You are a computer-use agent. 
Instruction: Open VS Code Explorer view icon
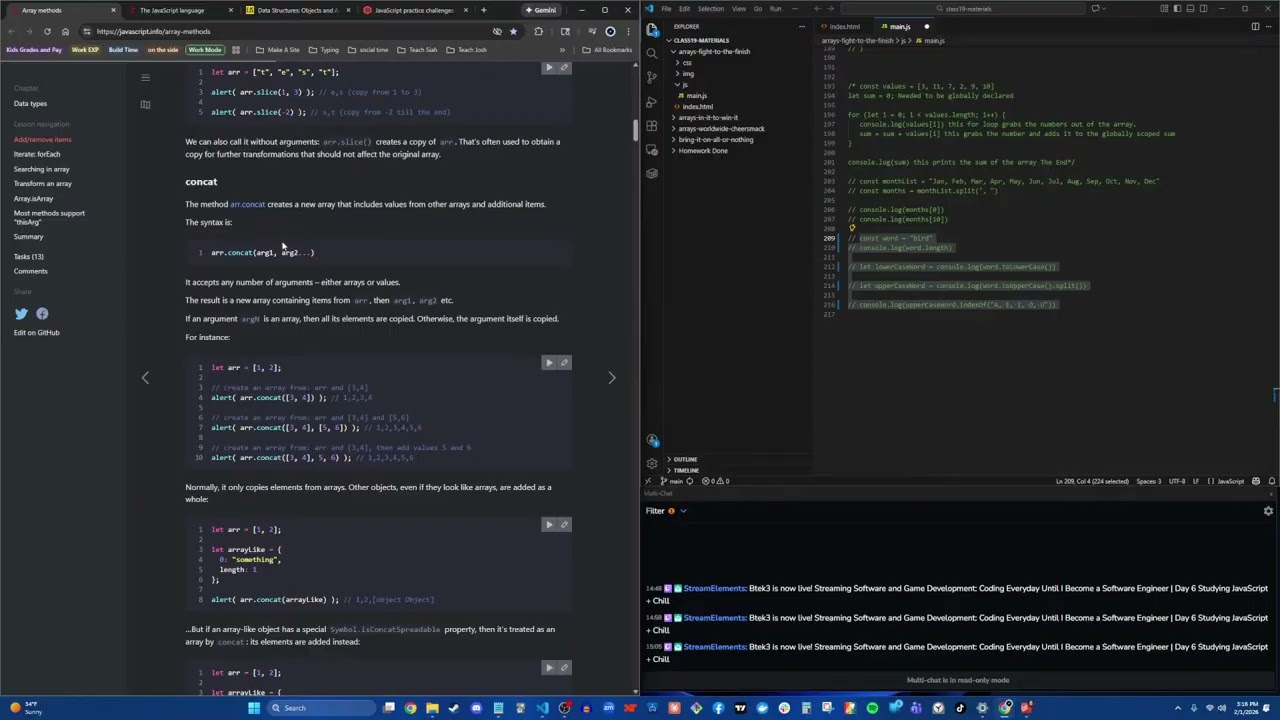652,31
